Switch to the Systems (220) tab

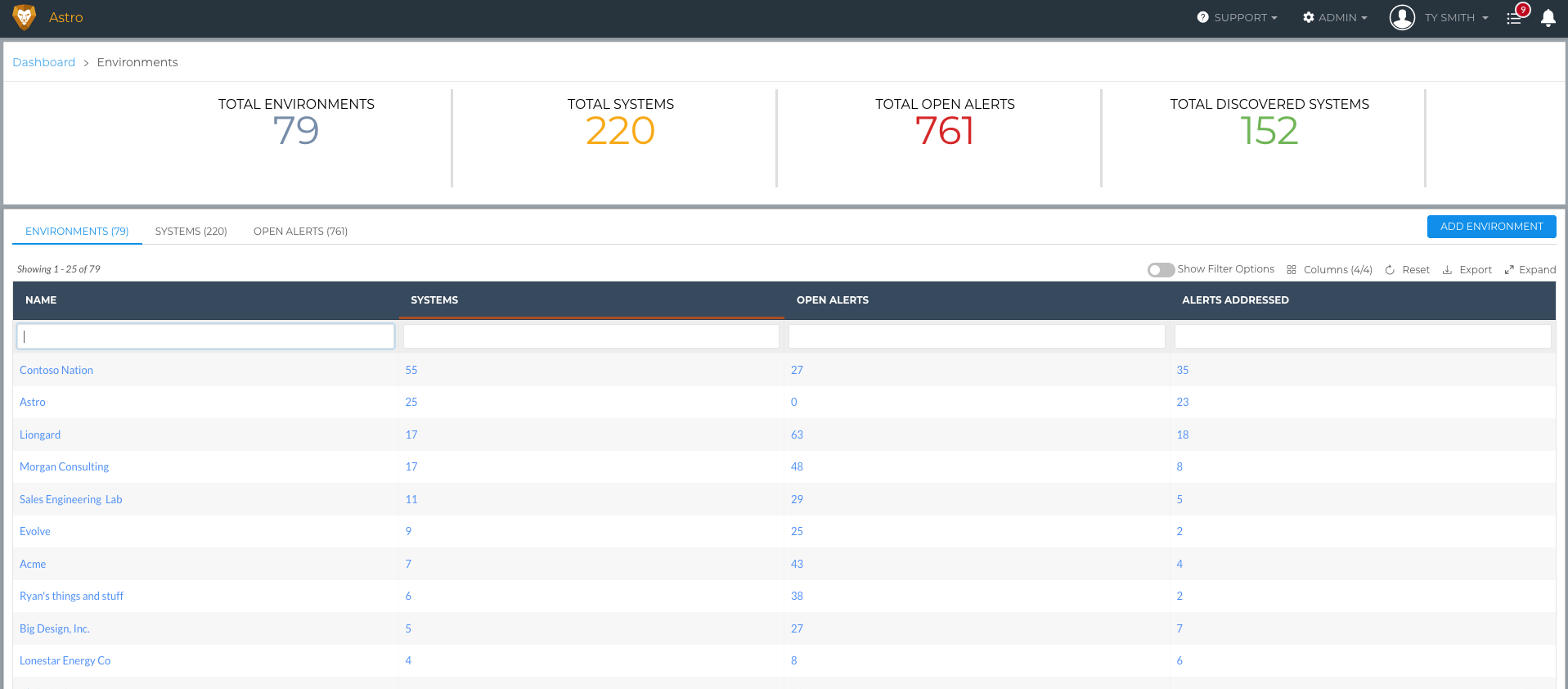(191, 232)
